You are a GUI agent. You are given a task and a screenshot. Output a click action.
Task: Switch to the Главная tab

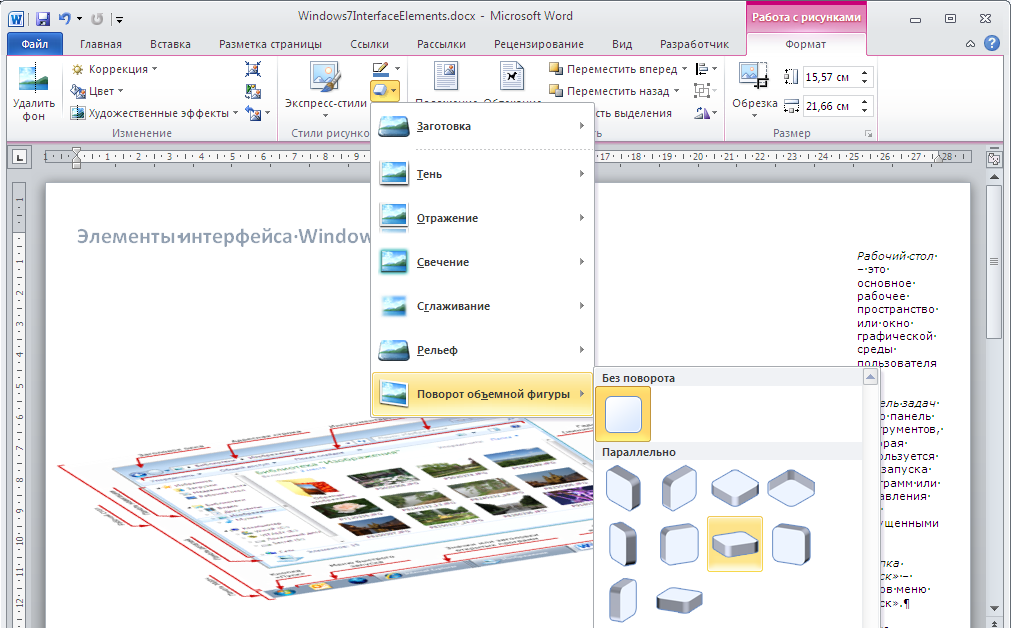[101, 44]
